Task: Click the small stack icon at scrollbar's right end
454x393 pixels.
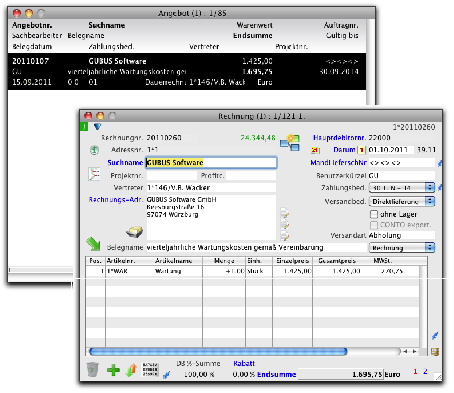Action: pos(435,352)
